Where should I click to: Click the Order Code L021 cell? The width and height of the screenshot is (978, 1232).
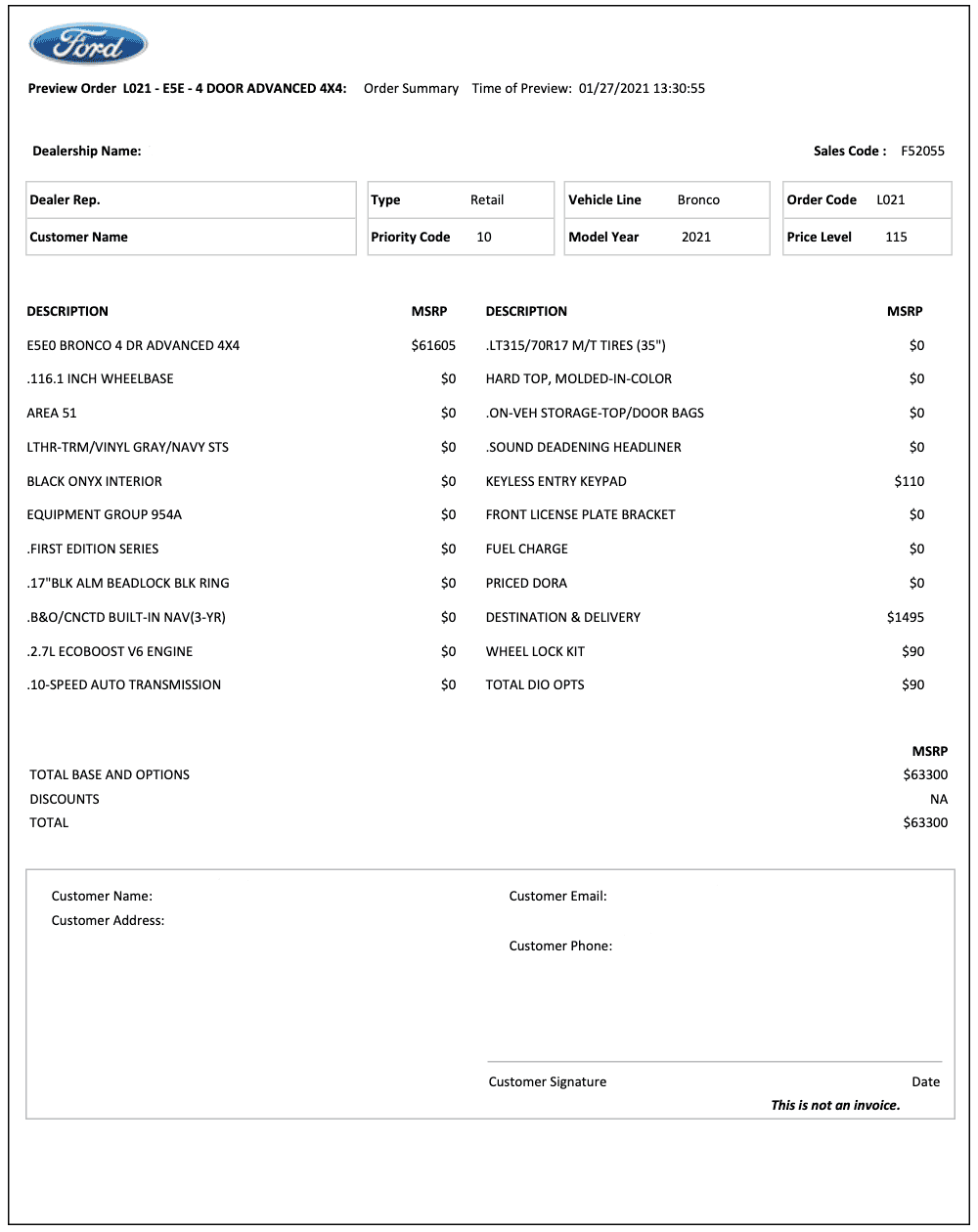click(867, 199)
